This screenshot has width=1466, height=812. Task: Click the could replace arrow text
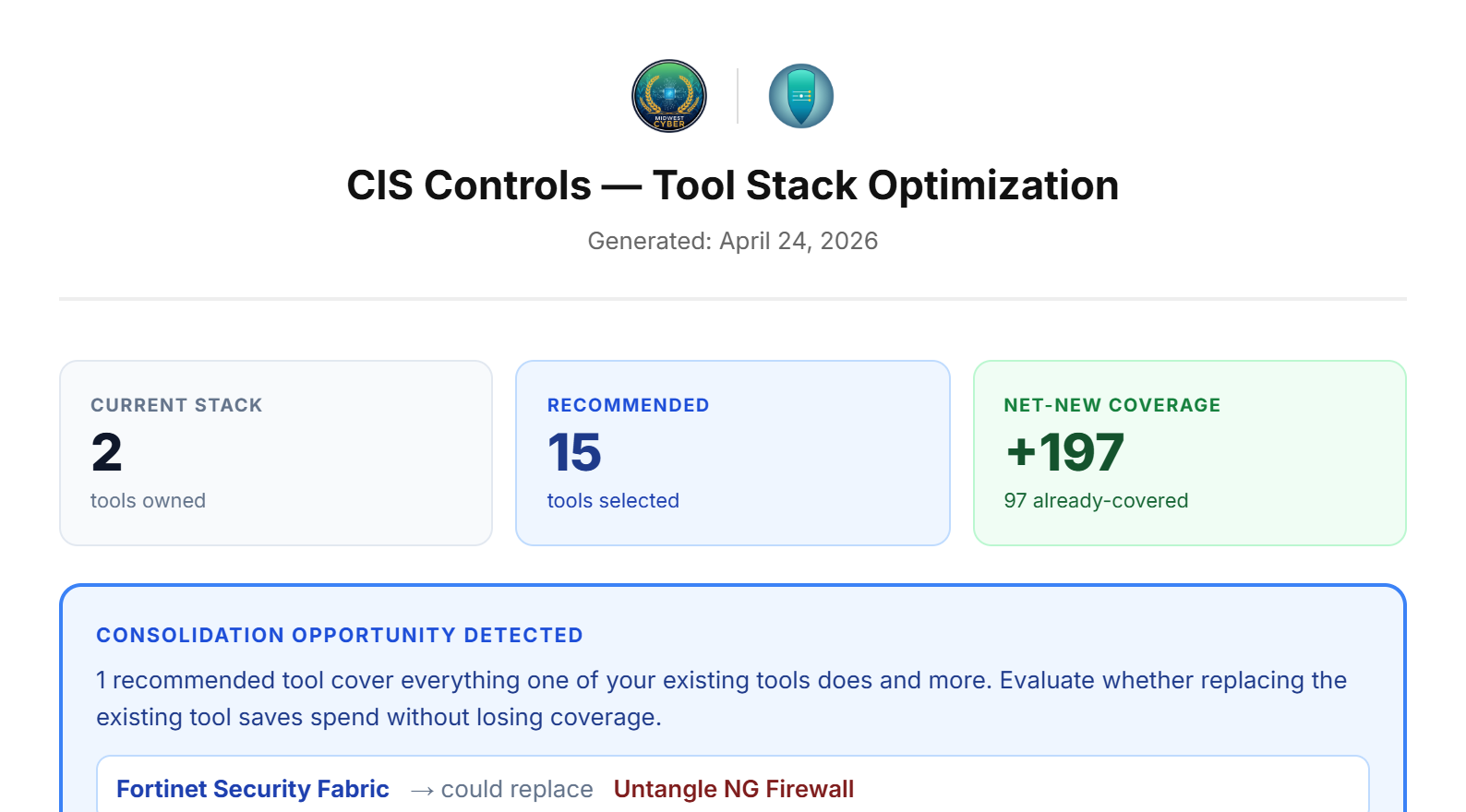[x=501, y=790]
